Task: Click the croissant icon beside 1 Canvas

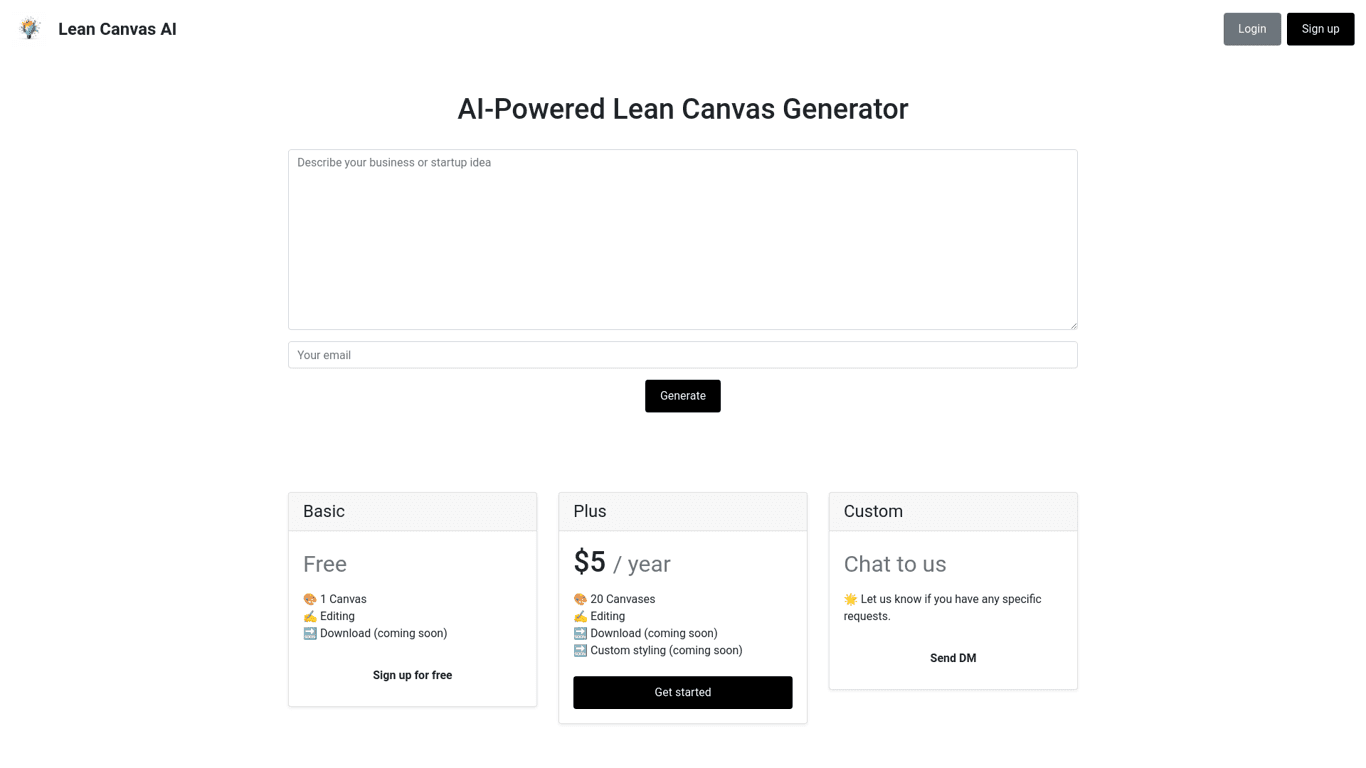Action: tap(309, 598)
